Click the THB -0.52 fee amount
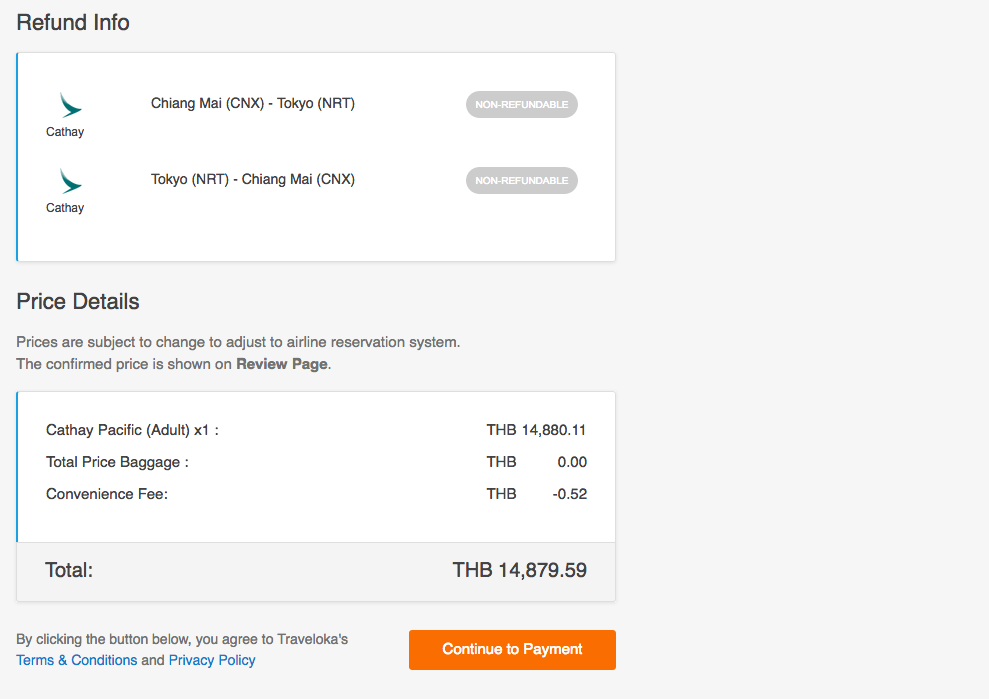 [537, 494]
